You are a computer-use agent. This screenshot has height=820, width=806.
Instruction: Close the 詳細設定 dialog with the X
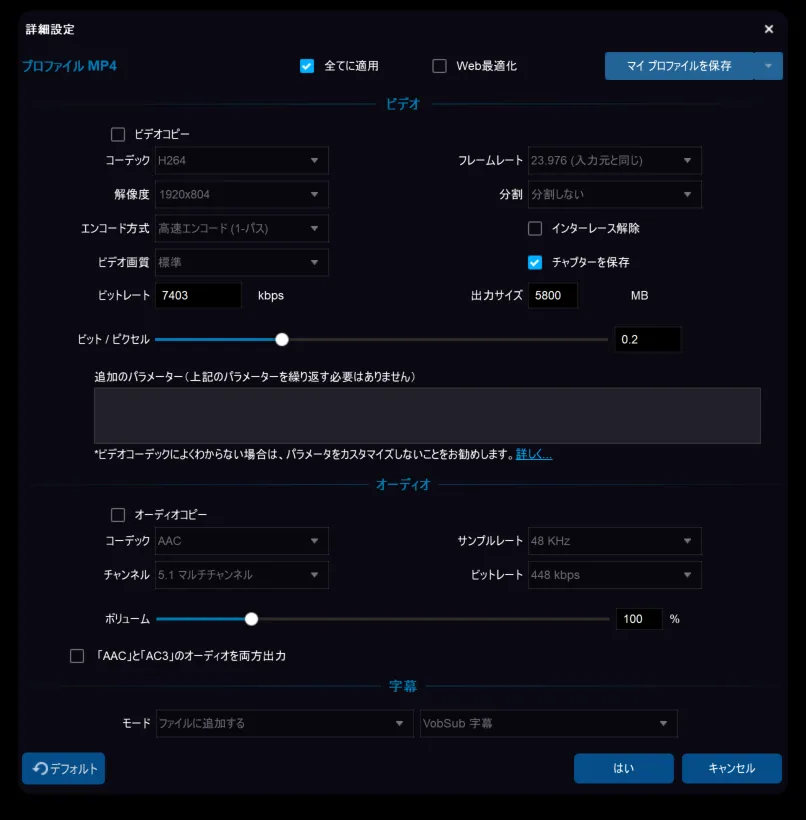point(768,29)
